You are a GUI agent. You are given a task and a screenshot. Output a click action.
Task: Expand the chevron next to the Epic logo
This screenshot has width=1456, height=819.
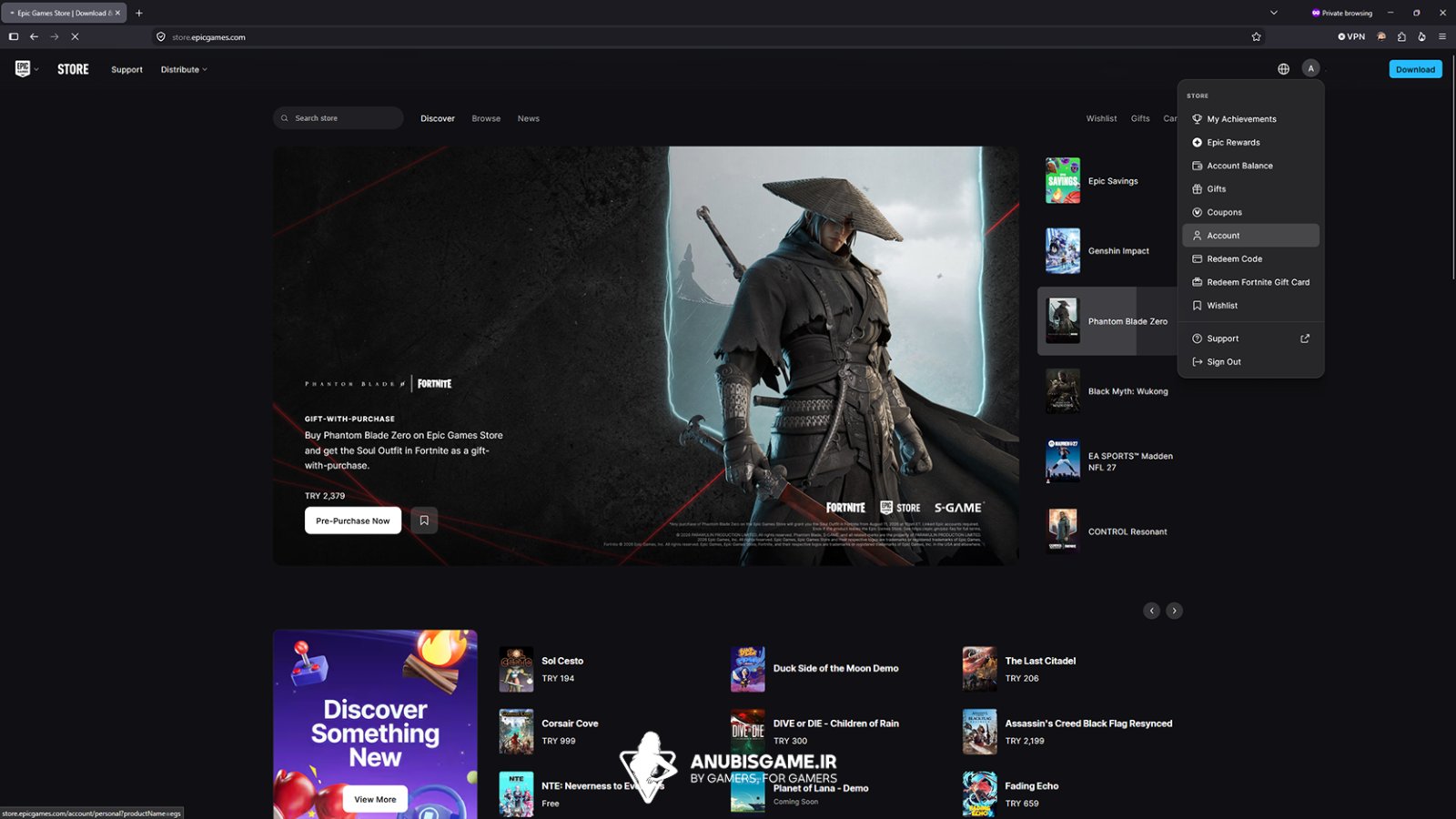(36, 70)
